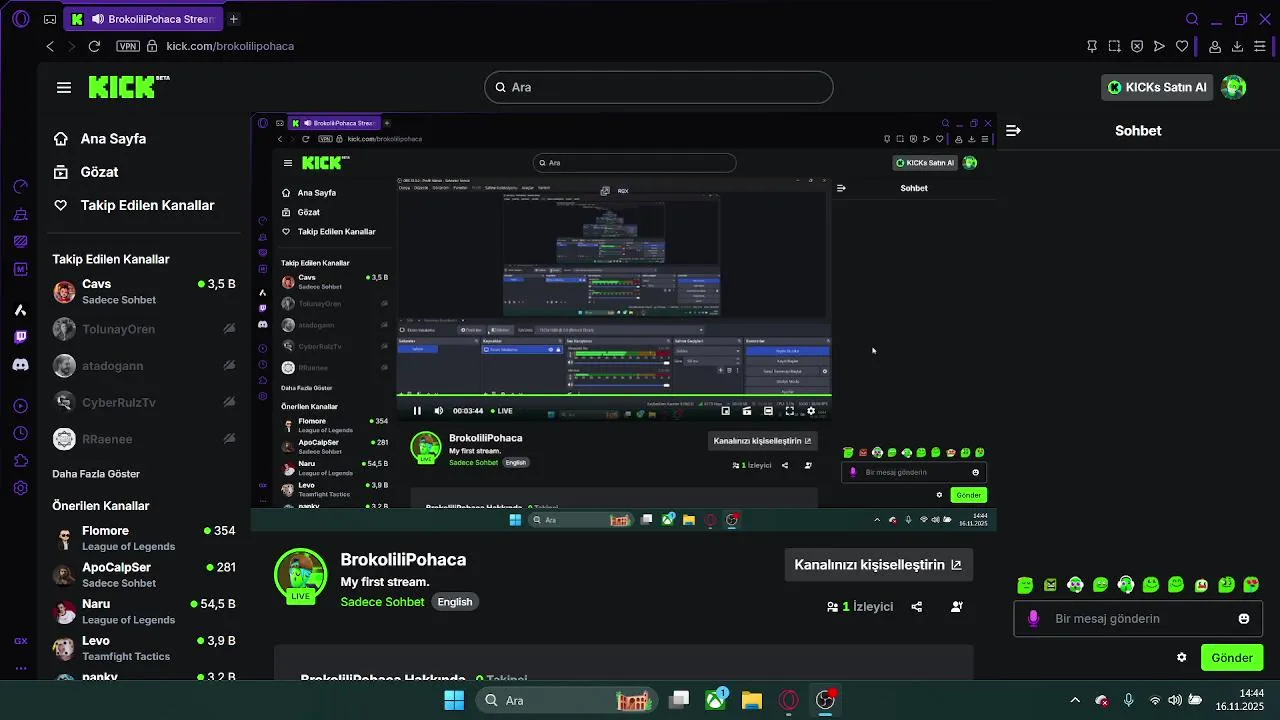The width and height of the screenshot is (1280, 720).
Task: Open the Windows Start menu
Action: coord(454,700)
